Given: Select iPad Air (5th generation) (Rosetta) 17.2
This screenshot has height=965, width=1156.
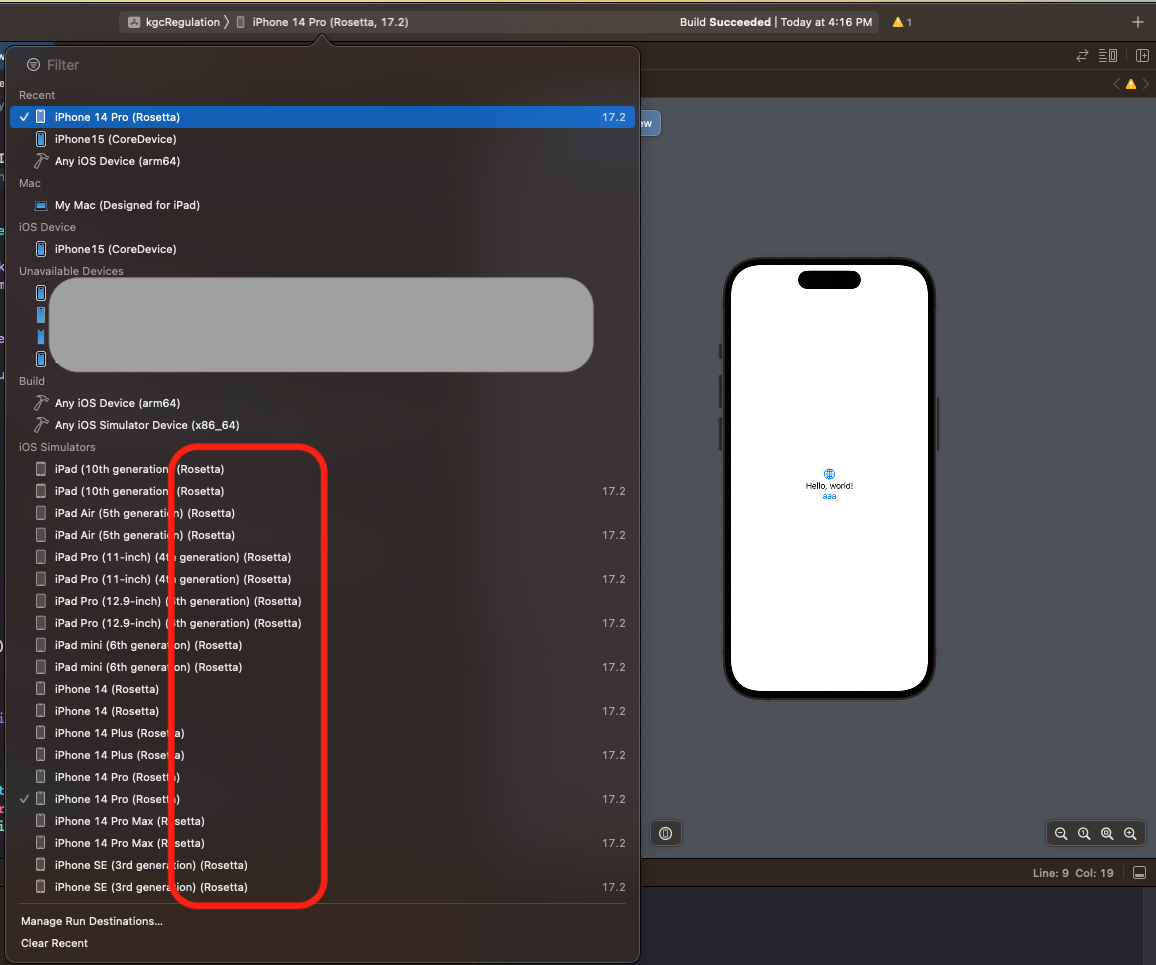Looking at the screenshot, I should pos(322,535).
